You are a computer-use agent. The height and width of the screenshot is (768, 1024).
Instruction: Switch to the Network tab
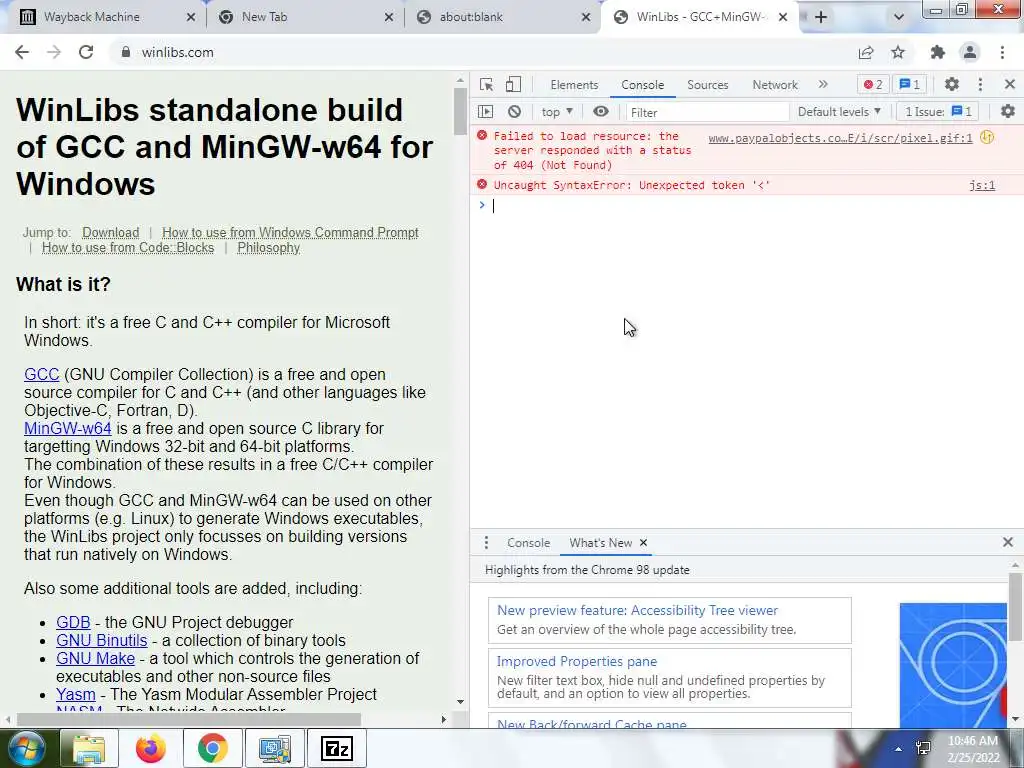[x=775, y=85]
